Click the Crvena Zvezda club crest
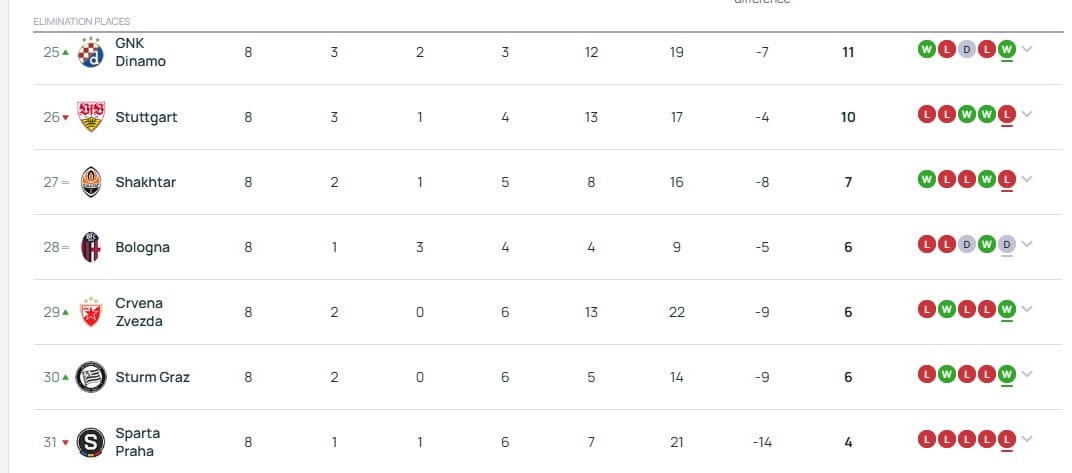The image size is (1072, 473). (90, 312)
